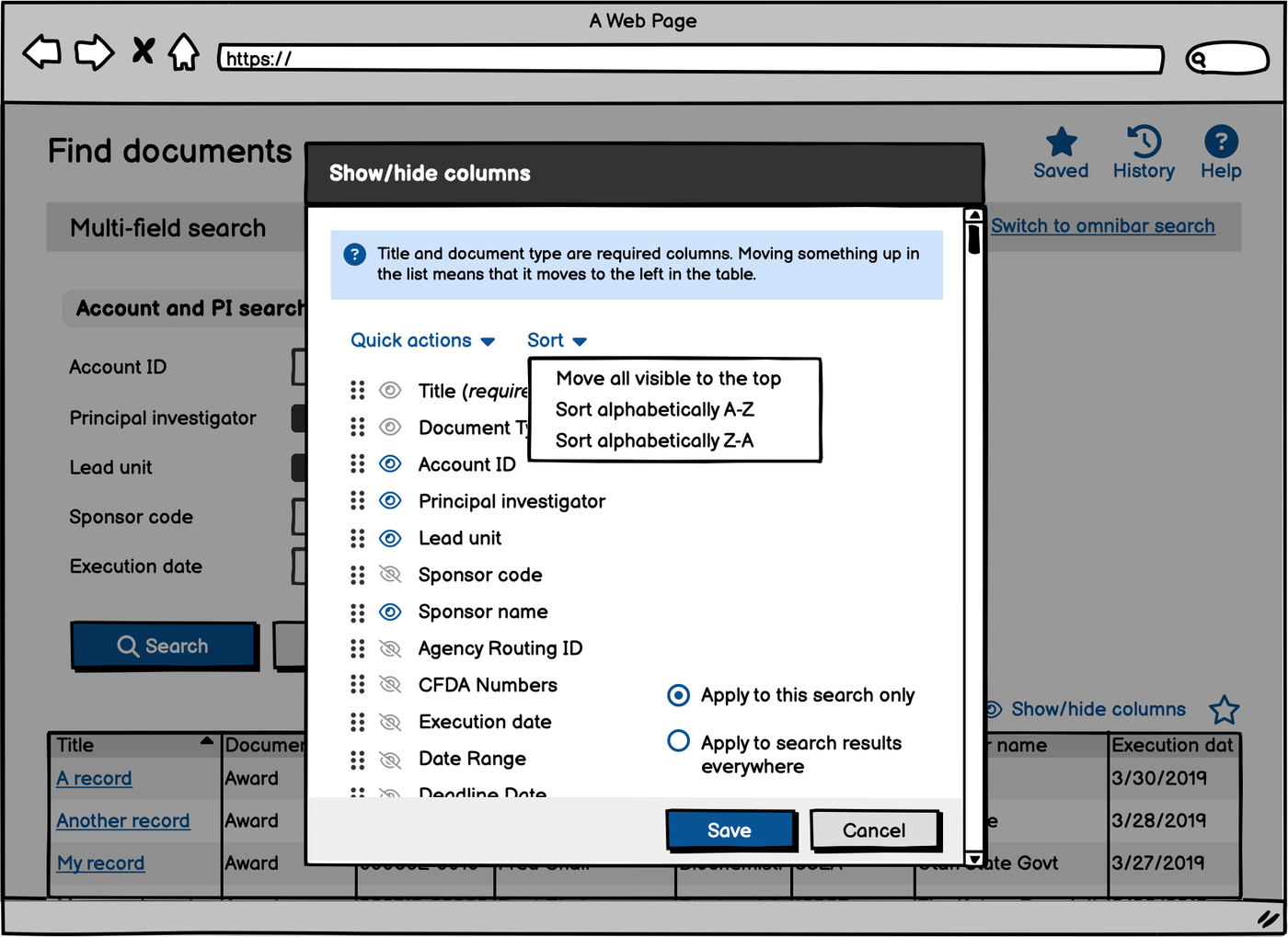Click the info question icon in the blue notice
Image resolution: width=1288 pixels, height=937 pixels.
click(x=354, y=255)
